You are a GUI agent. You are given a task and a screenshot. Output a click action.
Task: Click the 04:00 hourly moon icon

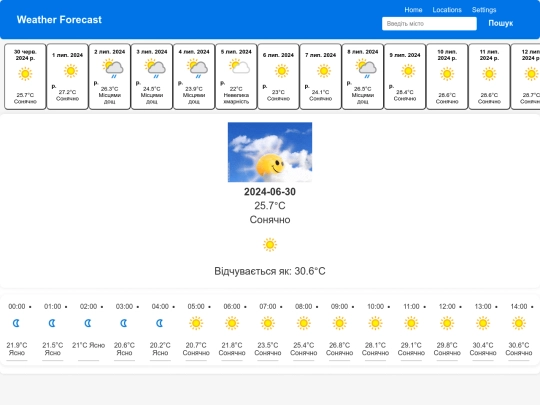[x=159, y=323]
